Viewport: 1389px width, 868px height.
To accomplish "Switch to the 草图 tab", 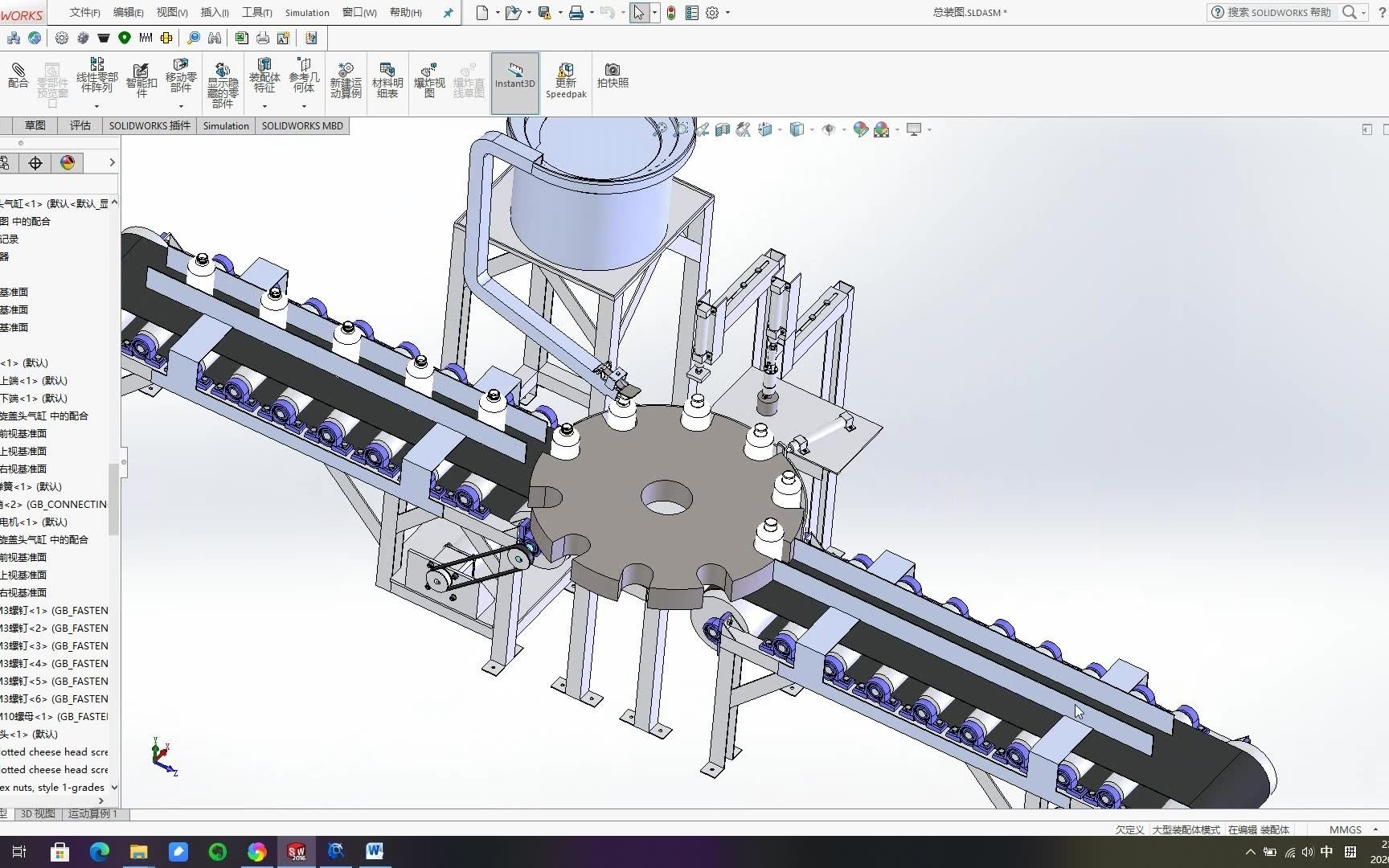I will [35, 125].
